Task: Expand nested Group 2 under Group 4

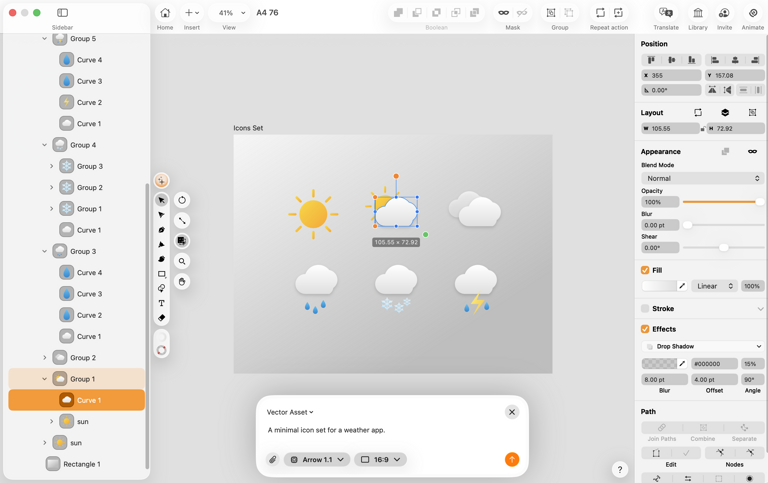Action: [x=51, y=188]
